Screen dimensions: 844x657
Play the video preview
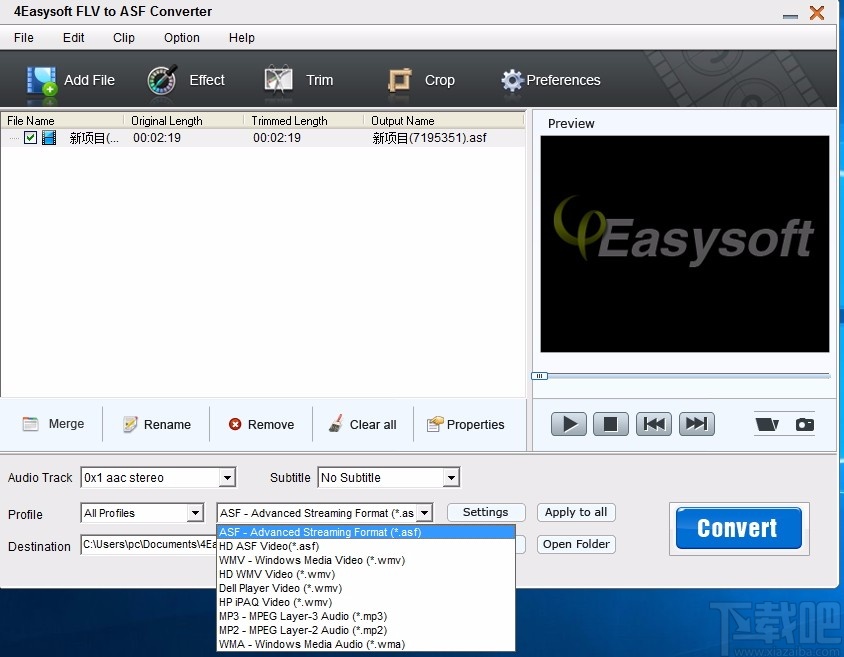pyautogui.click(x=568, y=424)
